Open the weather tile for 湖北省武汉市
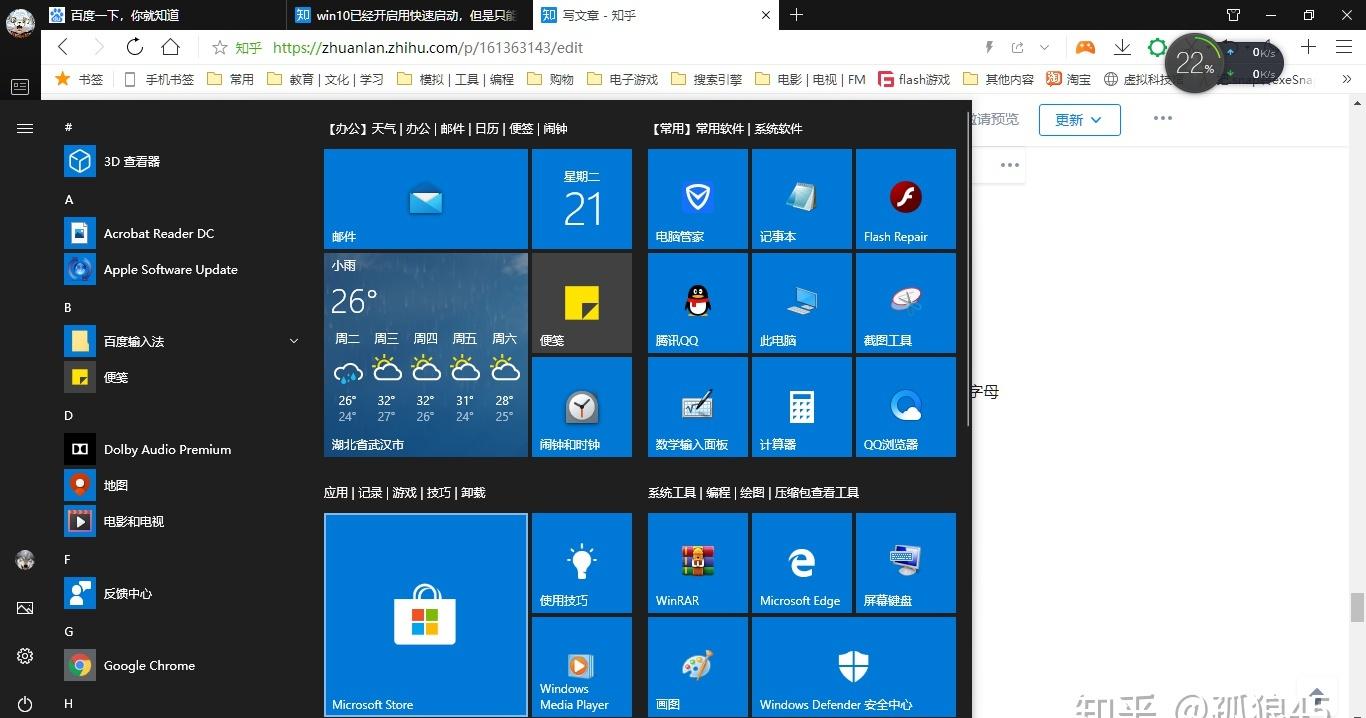This screenshot has width=1366, height=718. (x=426, y=355)
